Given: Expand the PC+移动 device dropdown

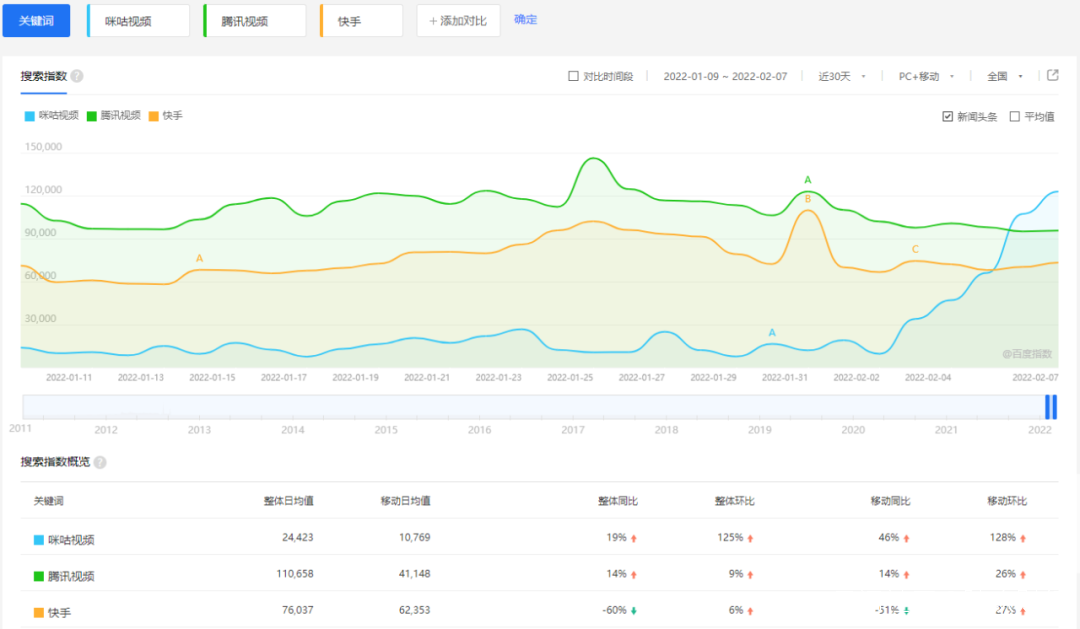Looking at the screenshot, I should tap(926, 76).
